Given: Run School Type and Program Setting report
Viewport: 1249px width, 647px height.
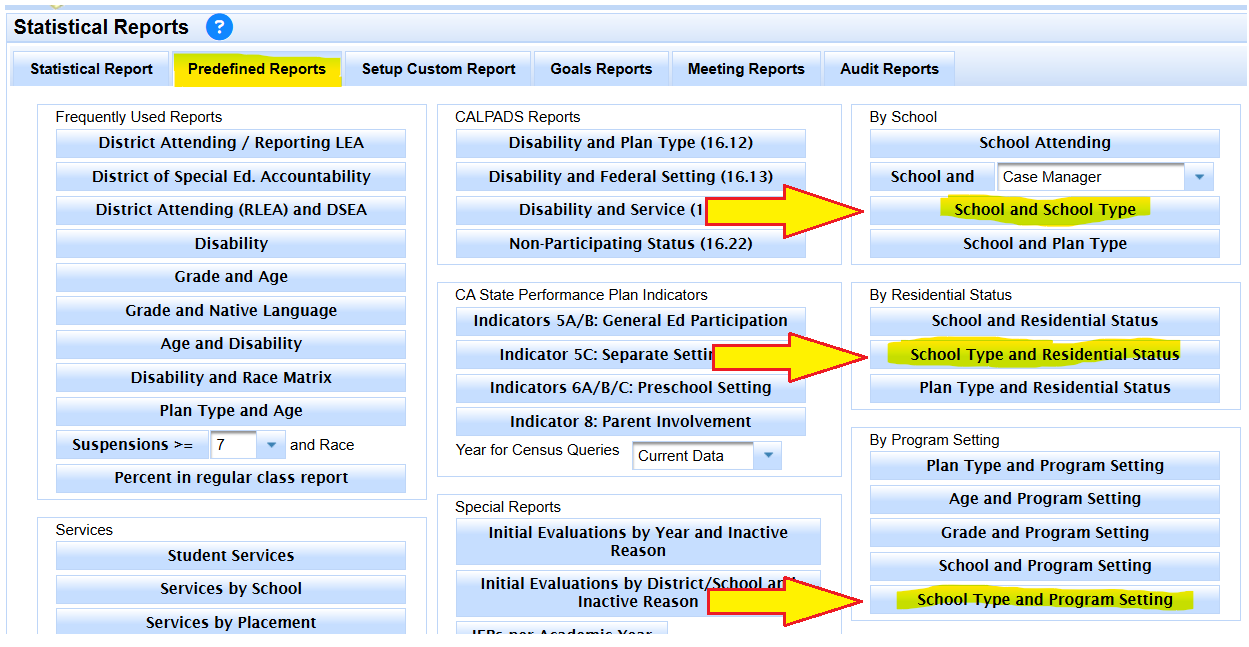Looking at the screenshot, I should coord(1044,600).
